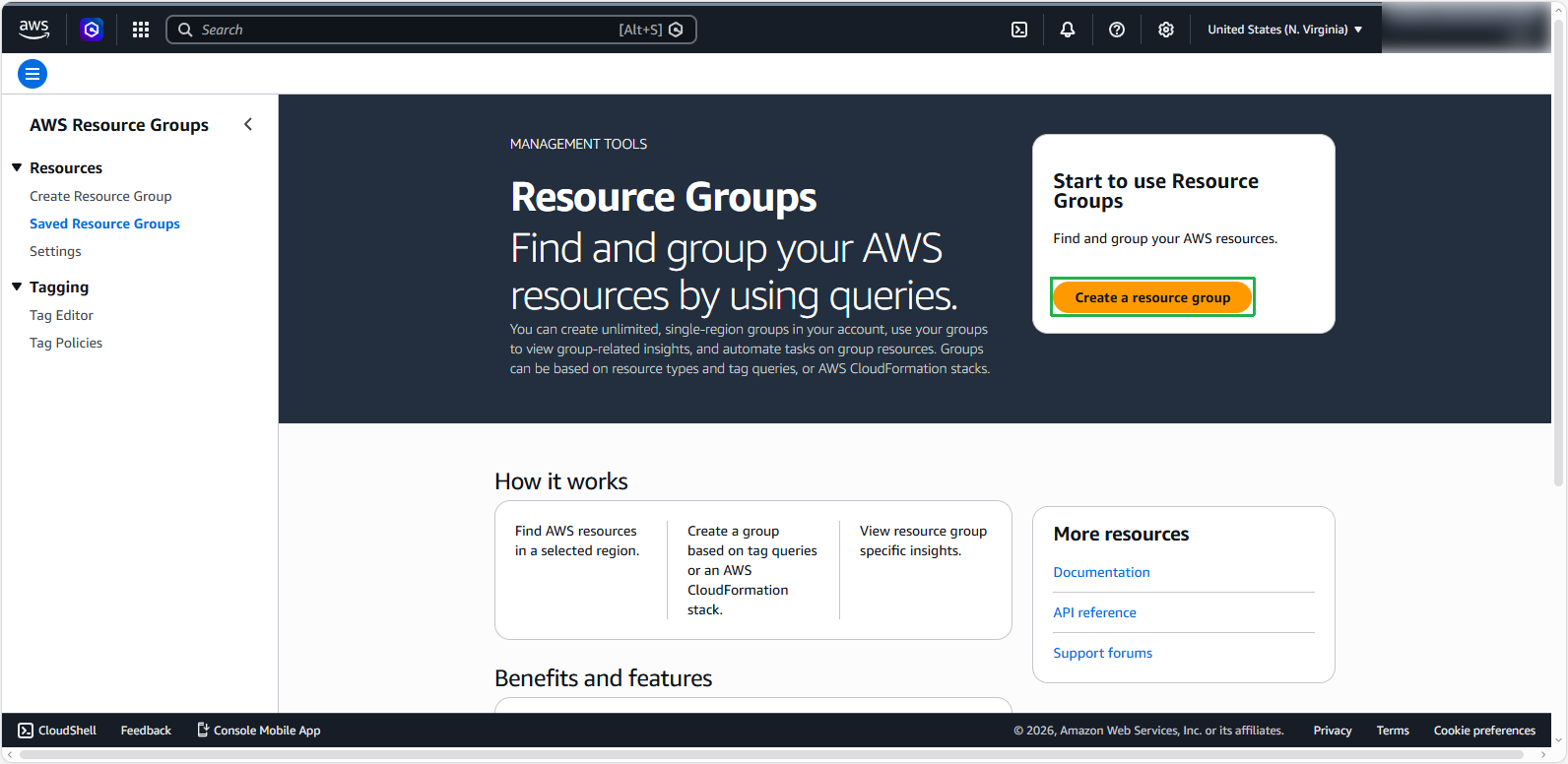Open Create Resource Group in sidebar
1568x764 pixels.
point(100,196)
